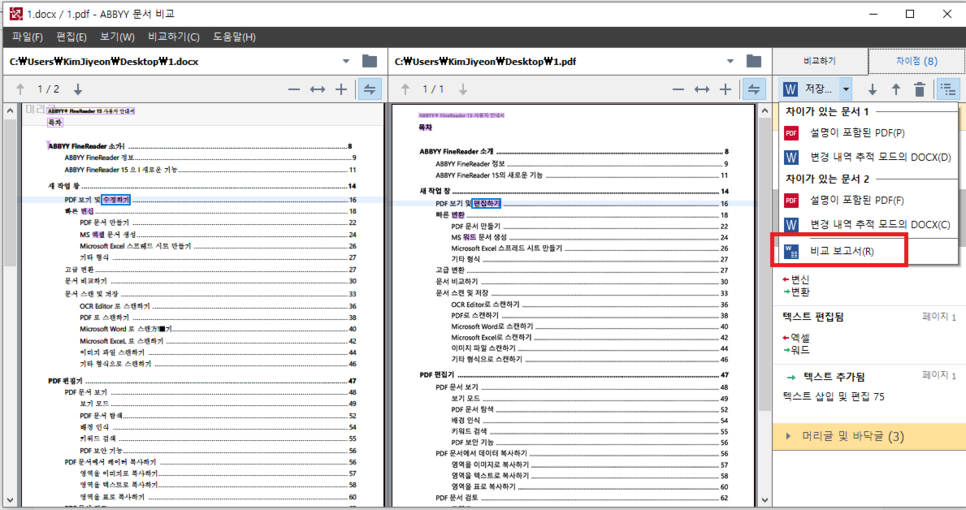Screen dimensions: 966x510
Task: Open the 도움말(H) menu
Action: point(234,37)
